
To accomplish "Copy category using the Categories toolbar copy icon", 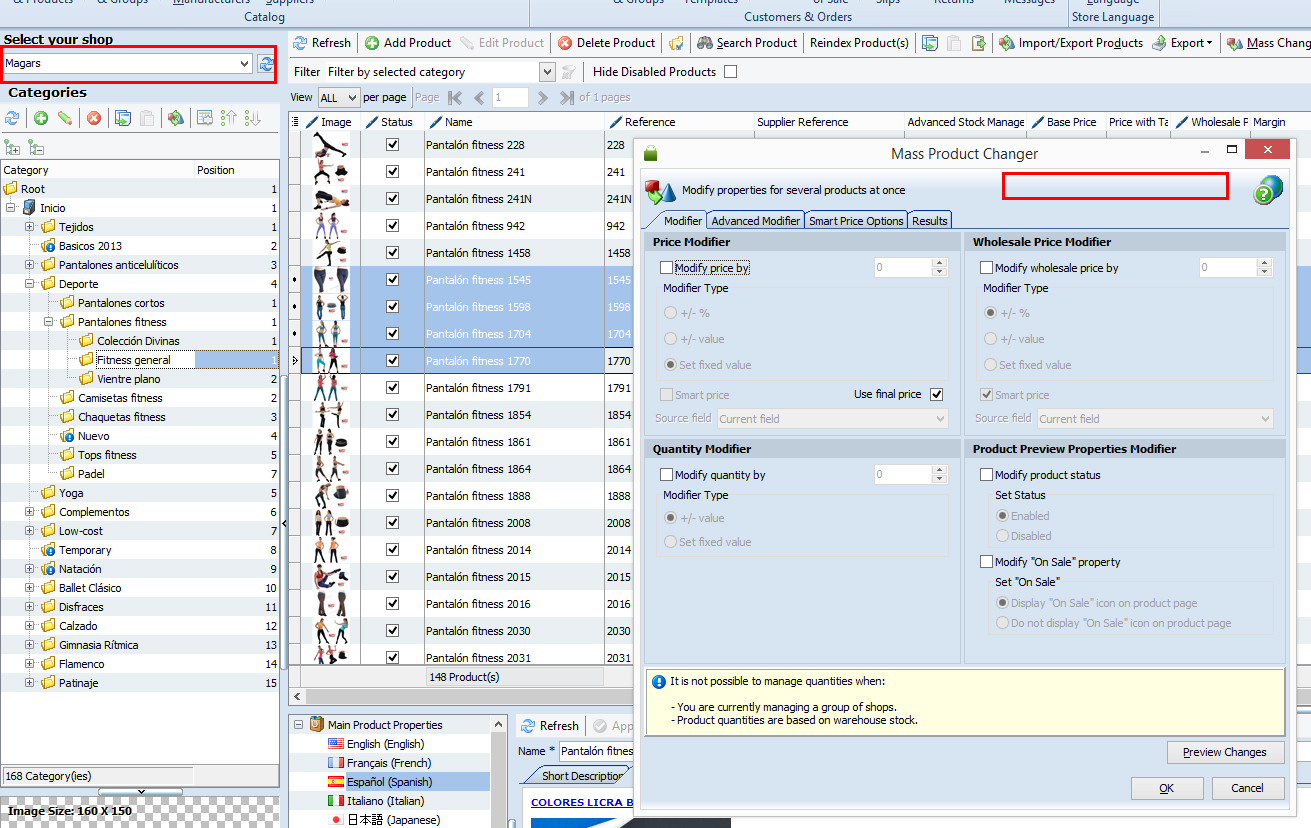I will coord(122,118).
